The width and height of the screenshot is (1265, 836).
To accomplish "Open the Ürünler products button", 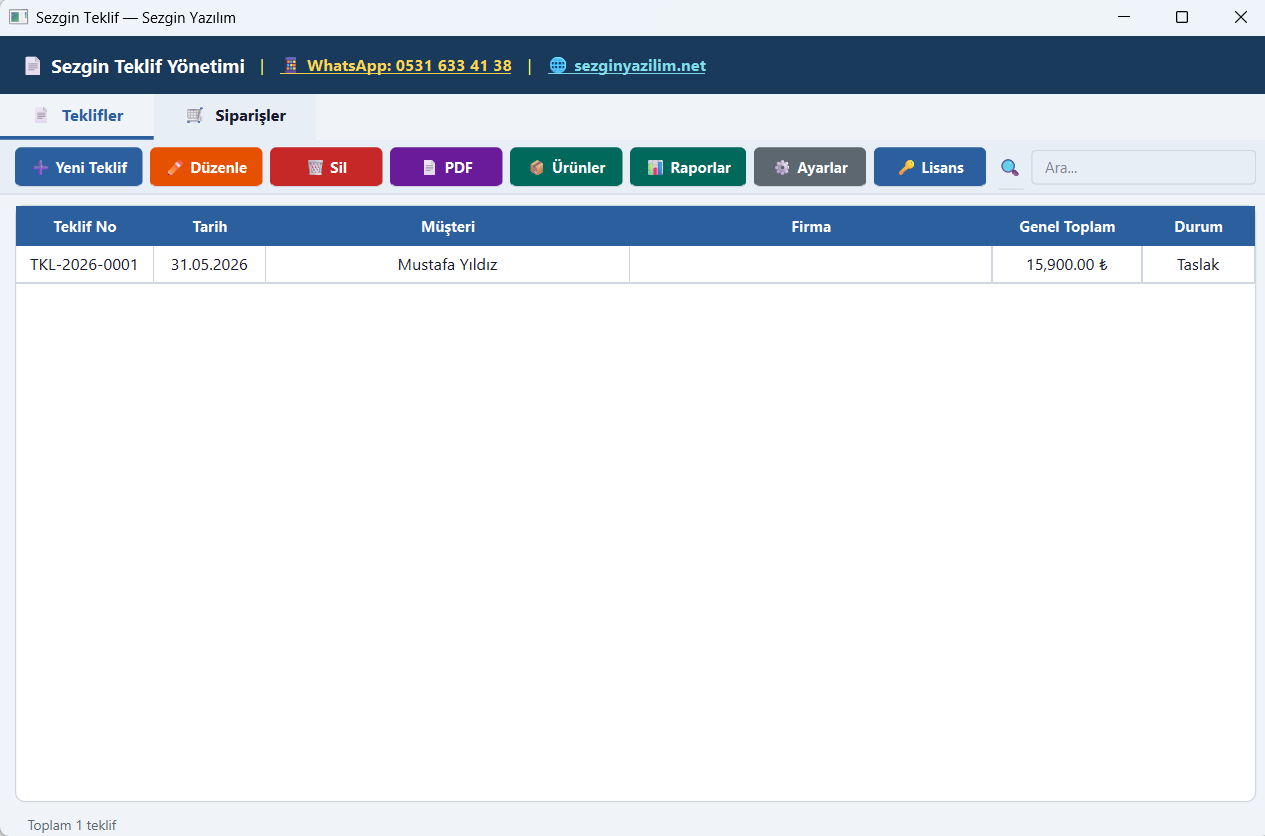I will [x=566, y=167].
